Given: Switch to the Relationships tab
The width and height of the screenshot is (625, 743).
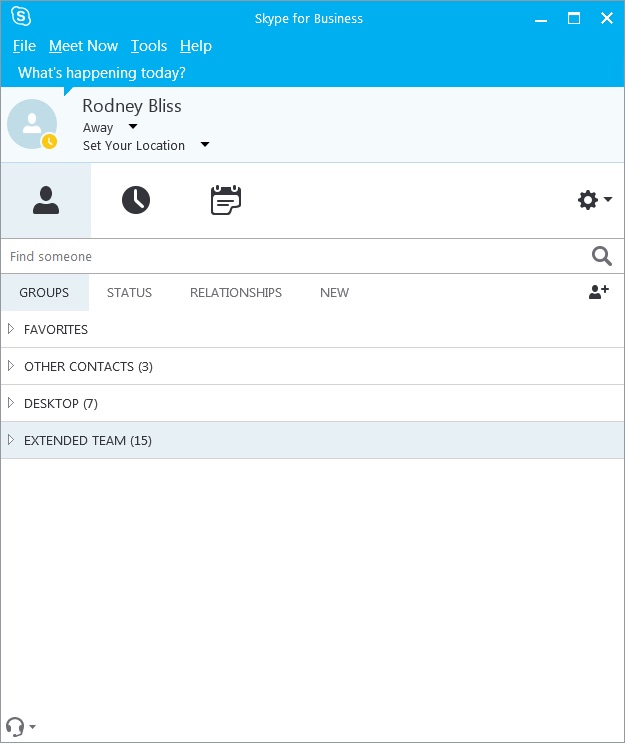Looking at the screenshot, I should [236, 293].
